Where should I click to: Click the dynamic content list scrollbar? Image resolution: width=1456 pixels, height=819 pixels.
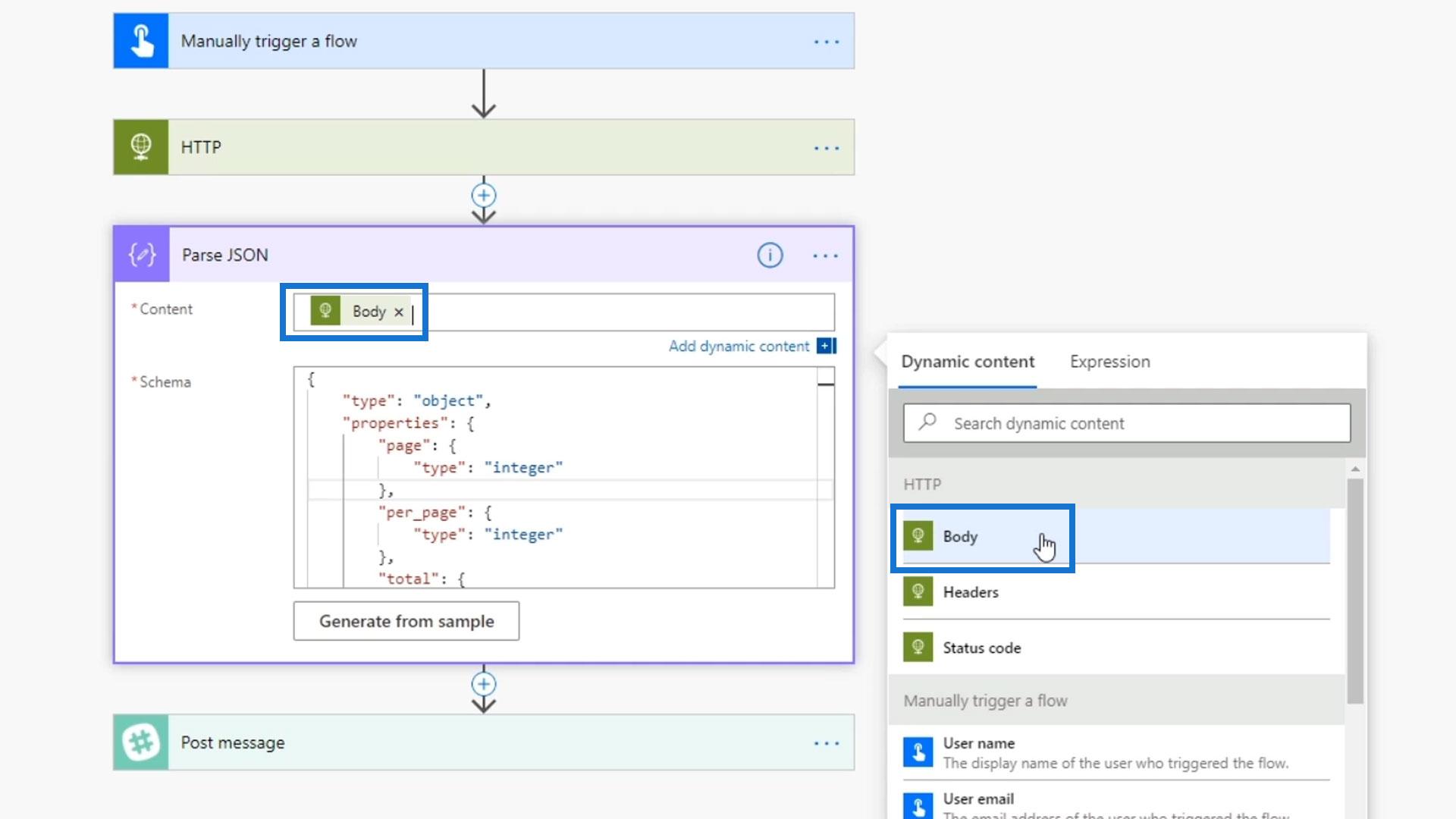(x=1355, y=591)
